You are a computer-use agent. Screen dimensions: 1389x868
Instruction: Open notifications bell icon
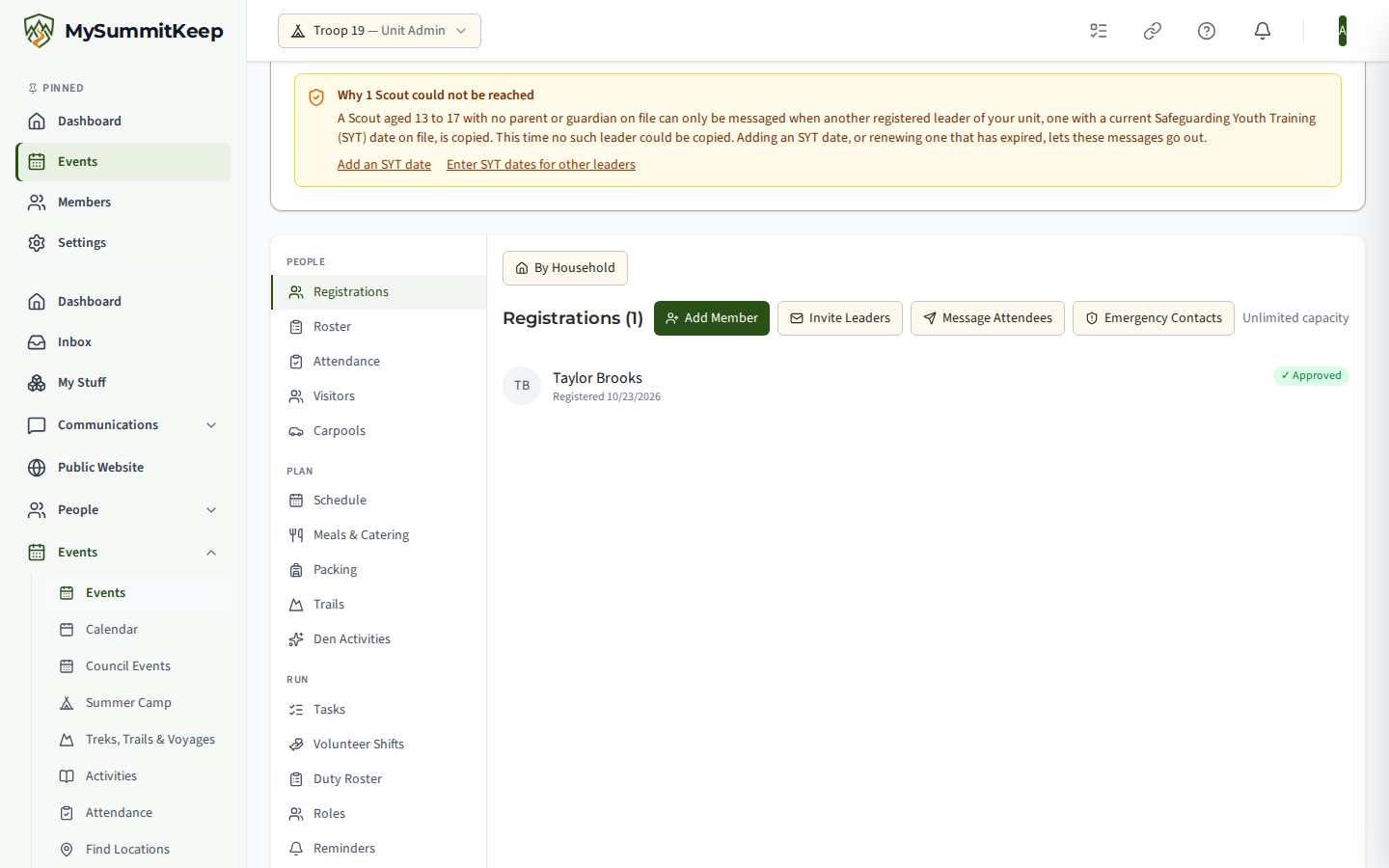coord(1263,31)
